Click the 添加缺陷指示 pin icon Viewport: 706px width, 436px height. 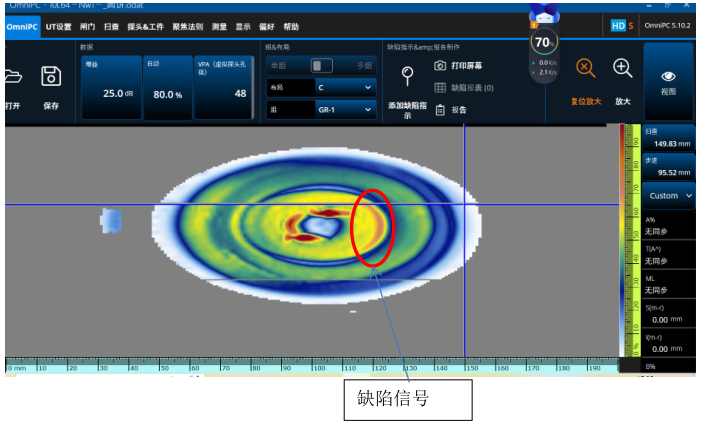click(407, 76)
